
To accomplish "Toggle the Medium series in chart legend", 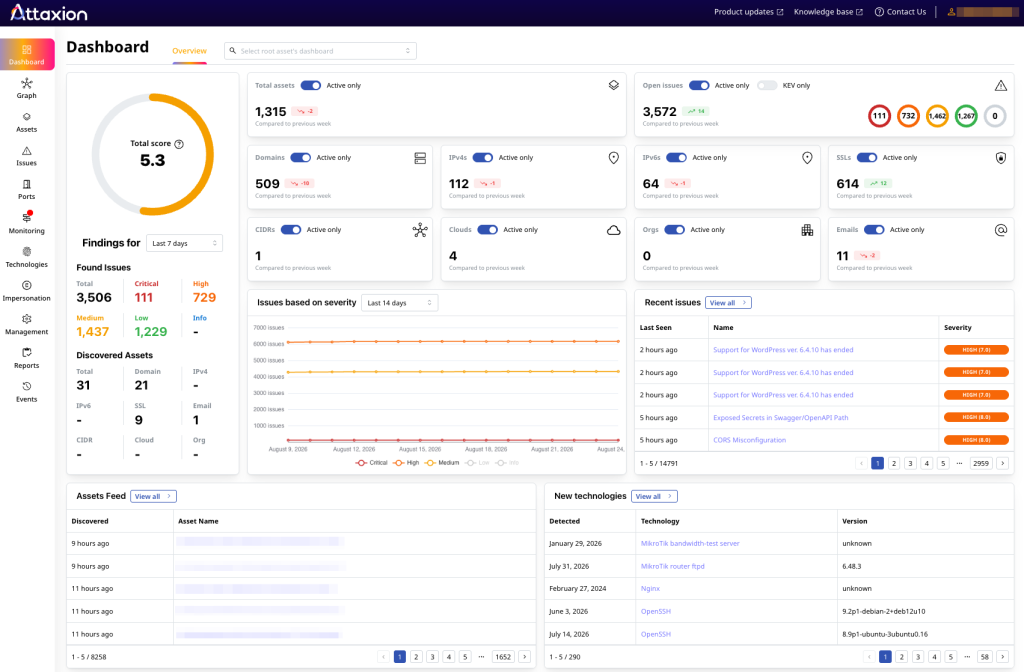I will tap(441, 463).
